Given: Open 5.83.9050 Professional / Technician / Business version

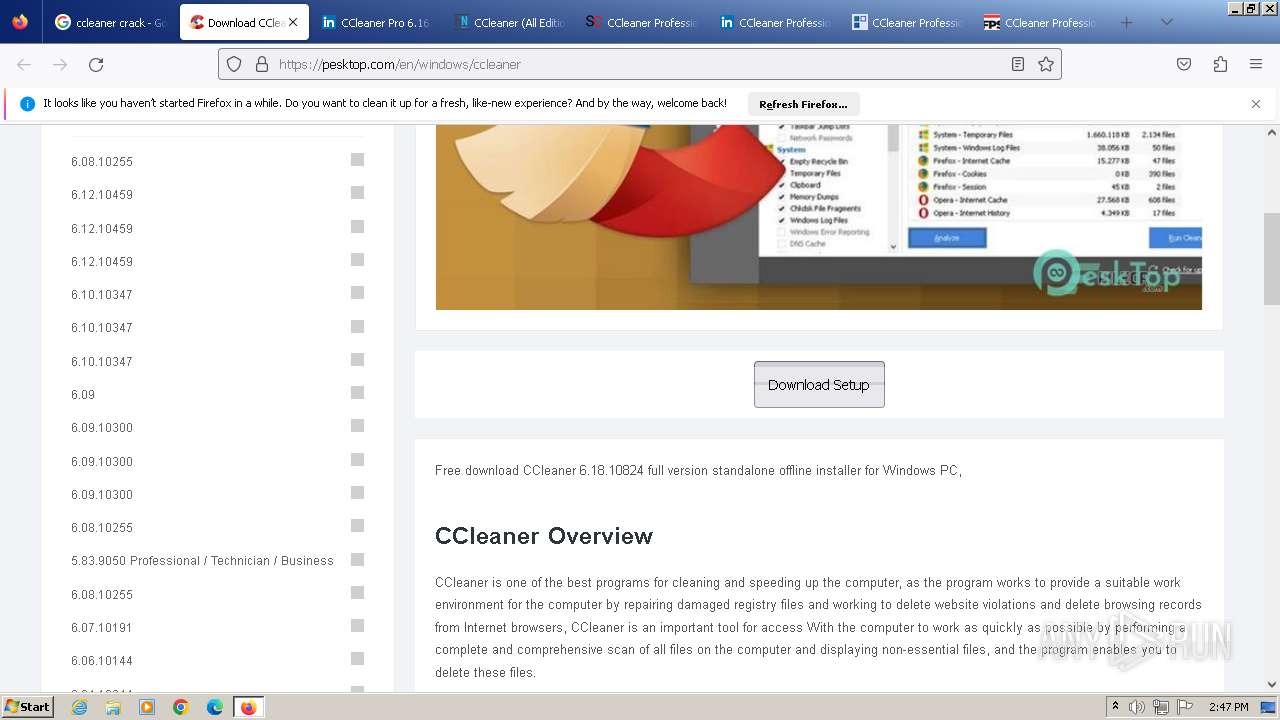Looking at the screenshot, I should pyautogui.click(x=202, y=560).
